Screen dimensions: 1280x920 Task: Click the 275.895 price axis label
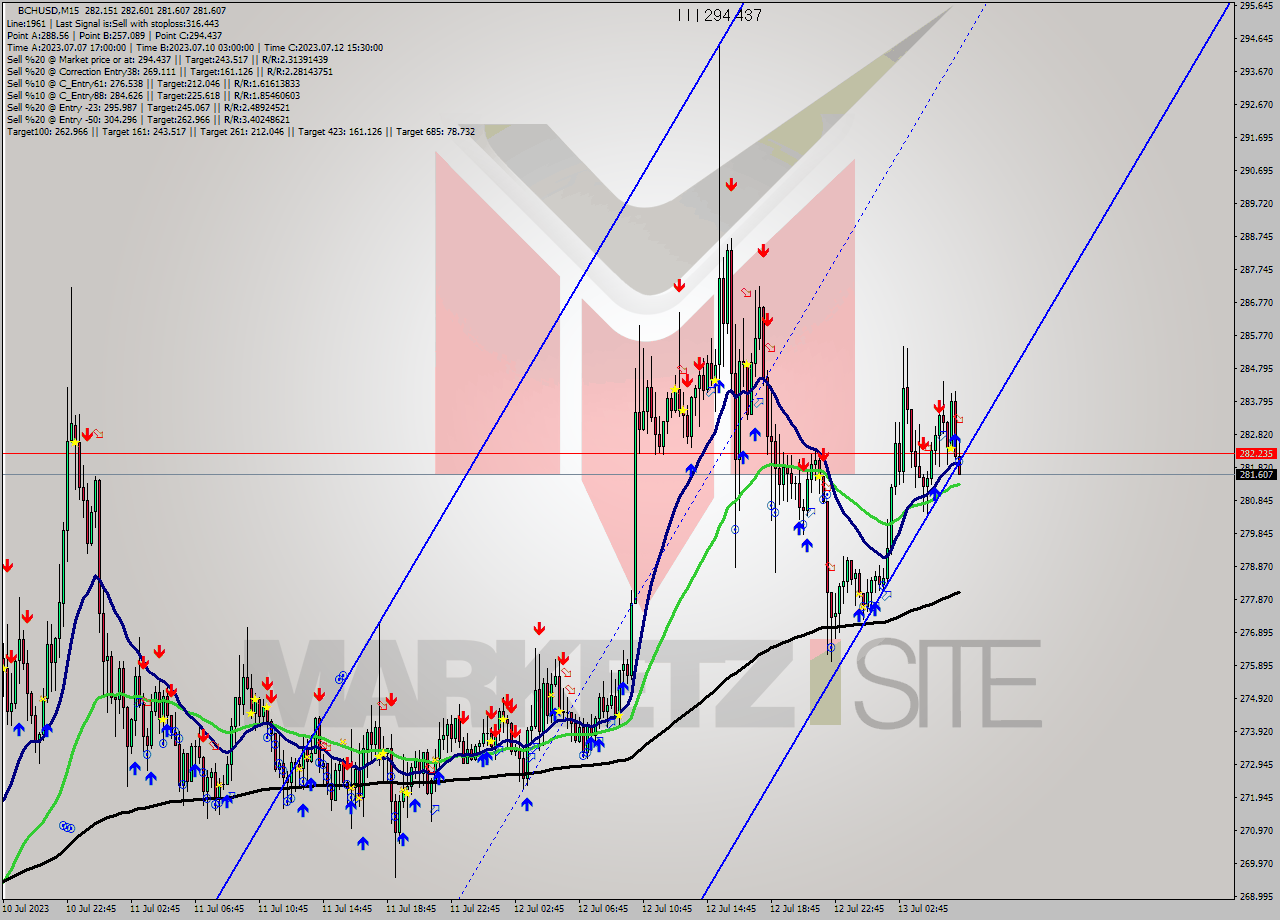point(1257,666)
